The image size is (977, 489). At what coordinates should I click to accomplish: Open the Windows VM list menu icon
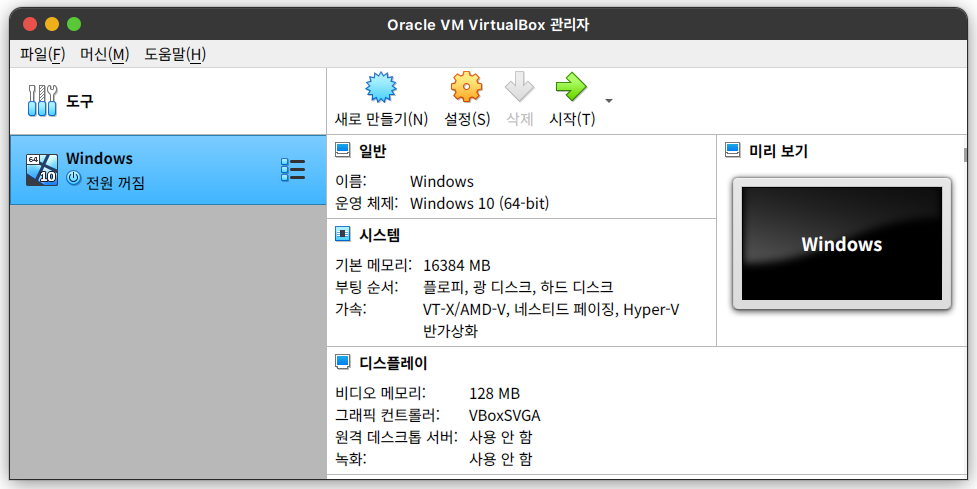[x=293, y=169]
